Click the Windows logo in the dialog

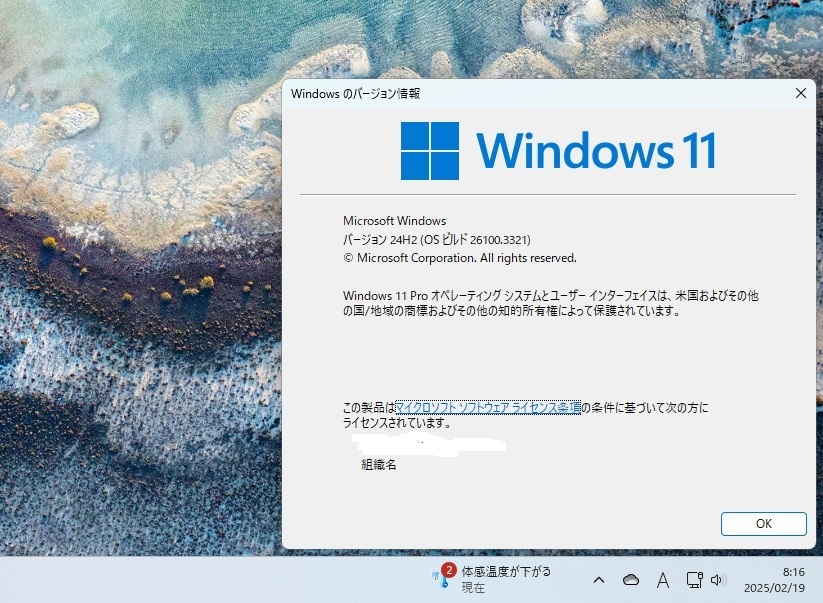pyautogui.click(x=430, y=151)
